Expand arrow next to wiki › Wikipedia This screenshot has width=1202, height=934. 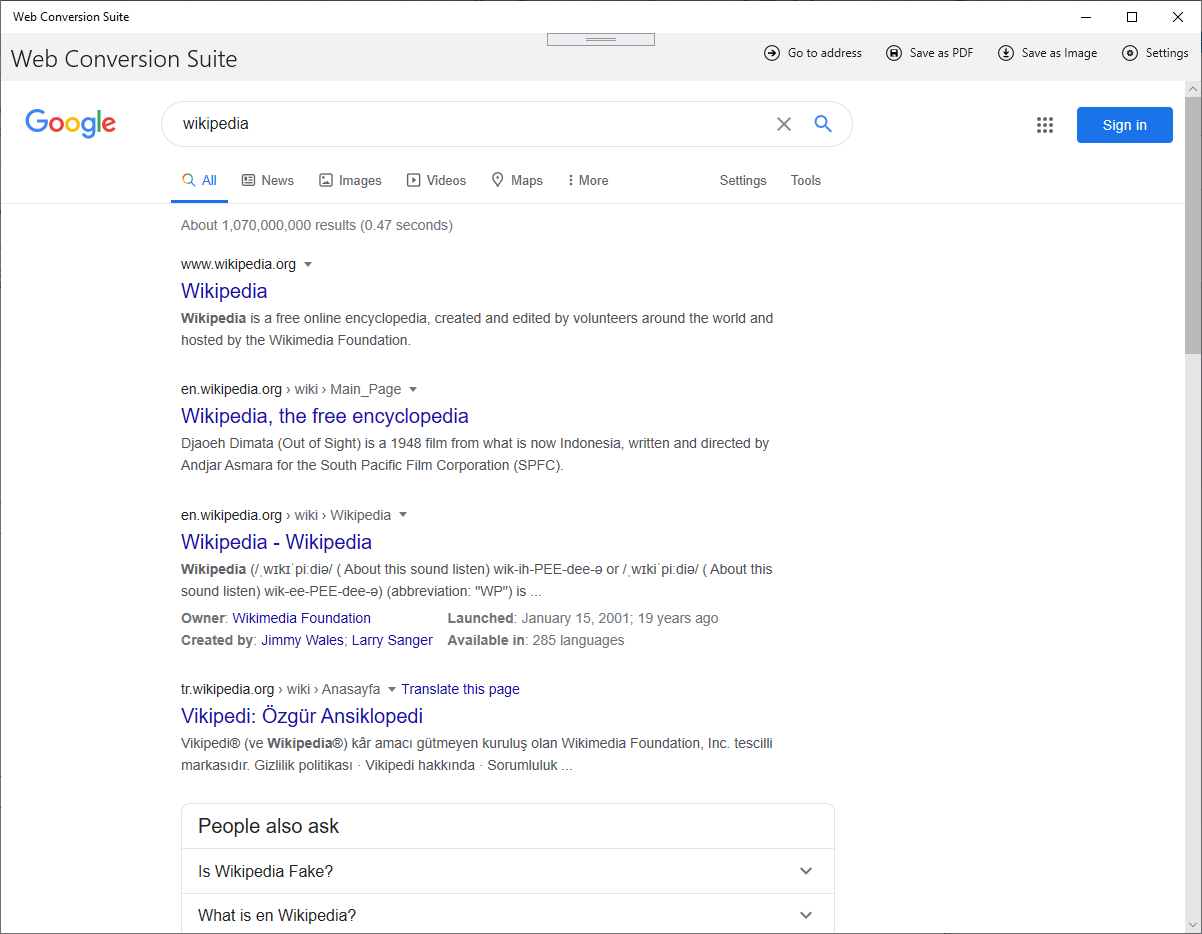coord(403,516)
